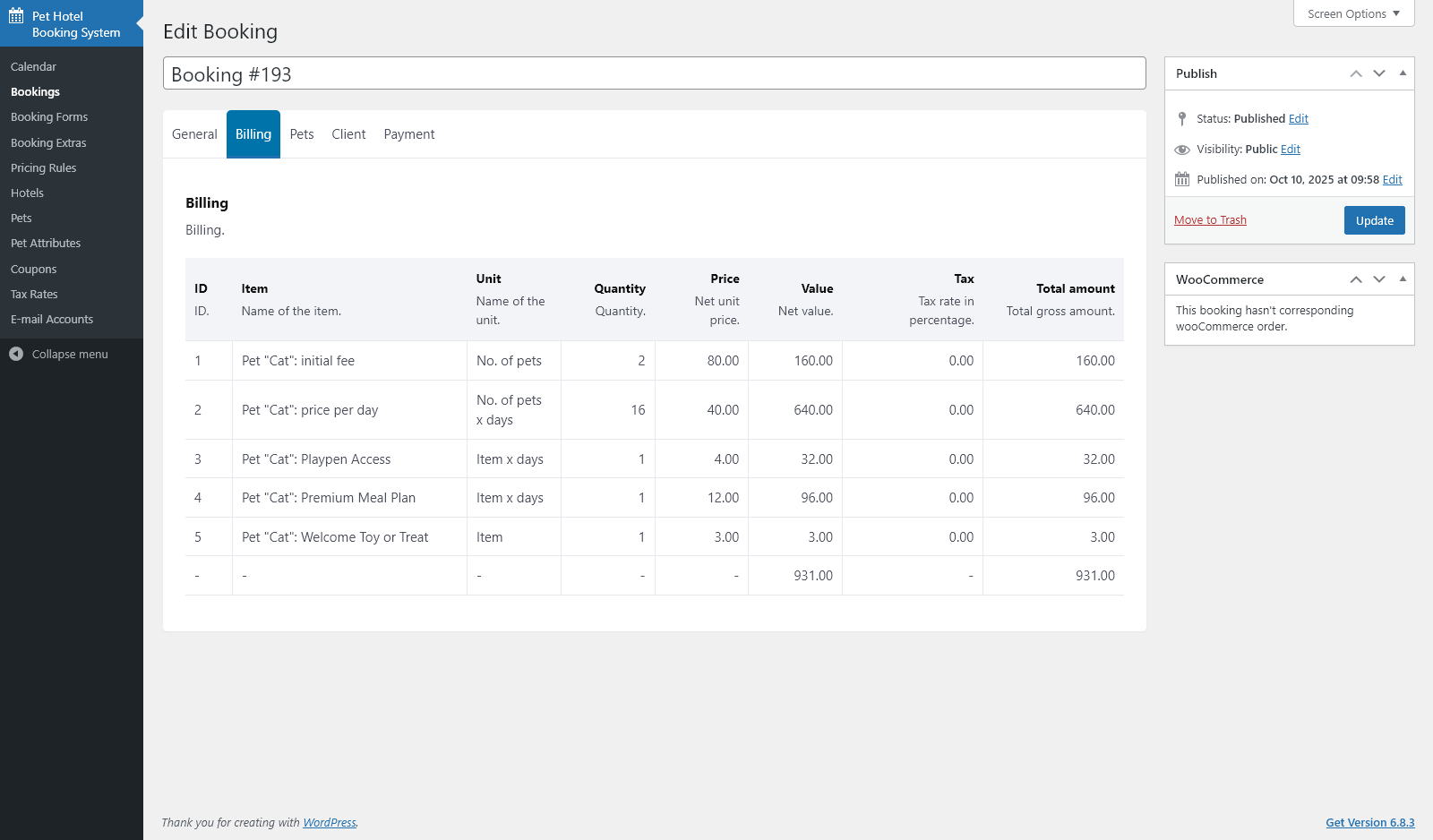The height and width of the screenshot is (840, 1433).
Task: Collapse the WooCommerce panel triangle
Action: (1403, 279)
